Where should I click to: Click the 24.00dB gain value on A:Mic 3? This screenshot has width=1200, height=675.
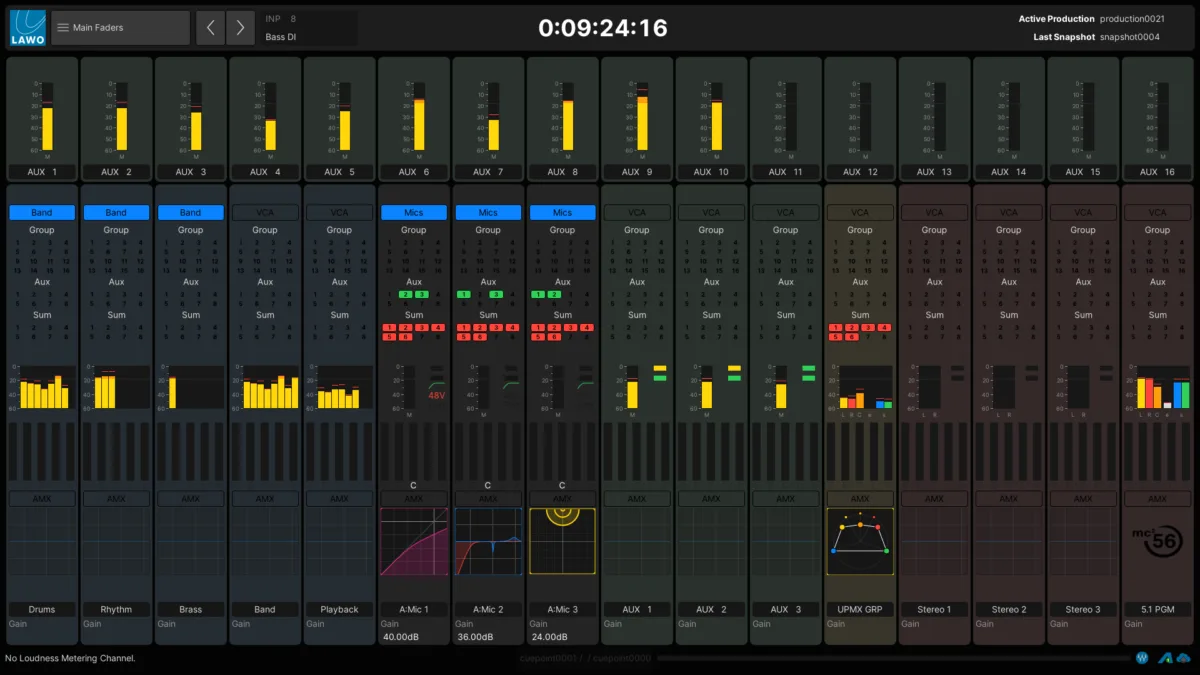pyautogui.click(x=550, y=637)
